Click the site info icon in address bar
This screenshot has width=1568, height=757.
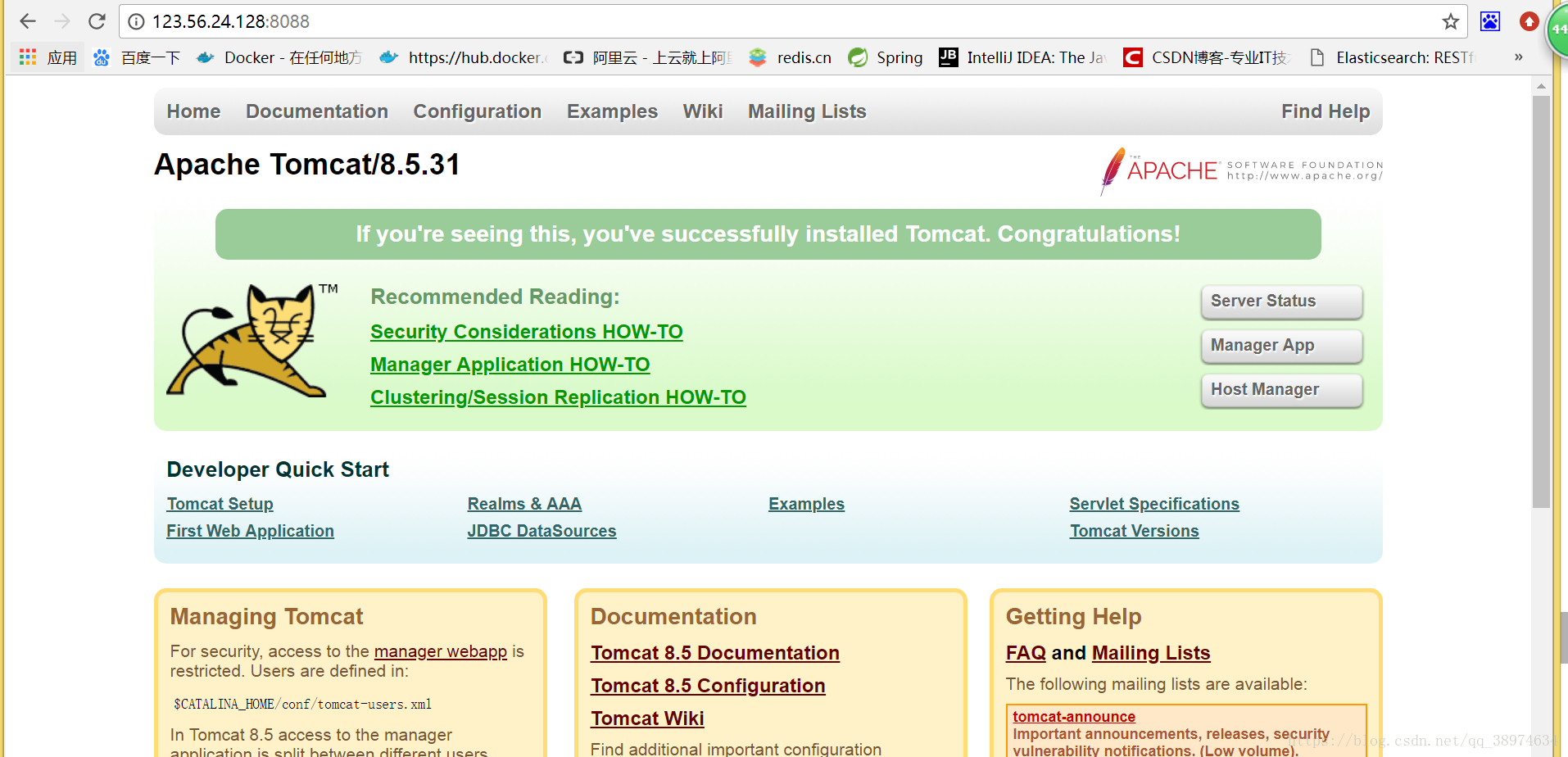[137, 21]
